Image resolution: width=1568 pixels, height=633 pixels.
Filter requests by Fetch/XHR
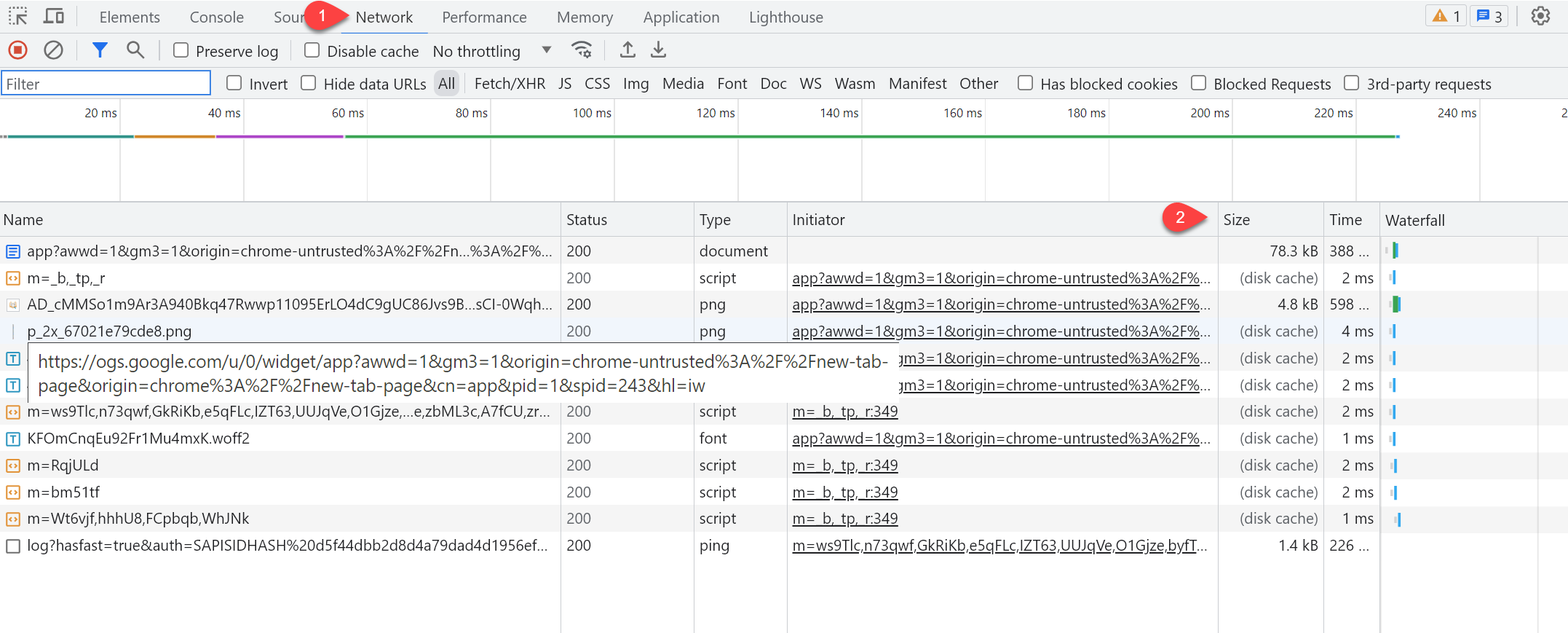[510, 84]
